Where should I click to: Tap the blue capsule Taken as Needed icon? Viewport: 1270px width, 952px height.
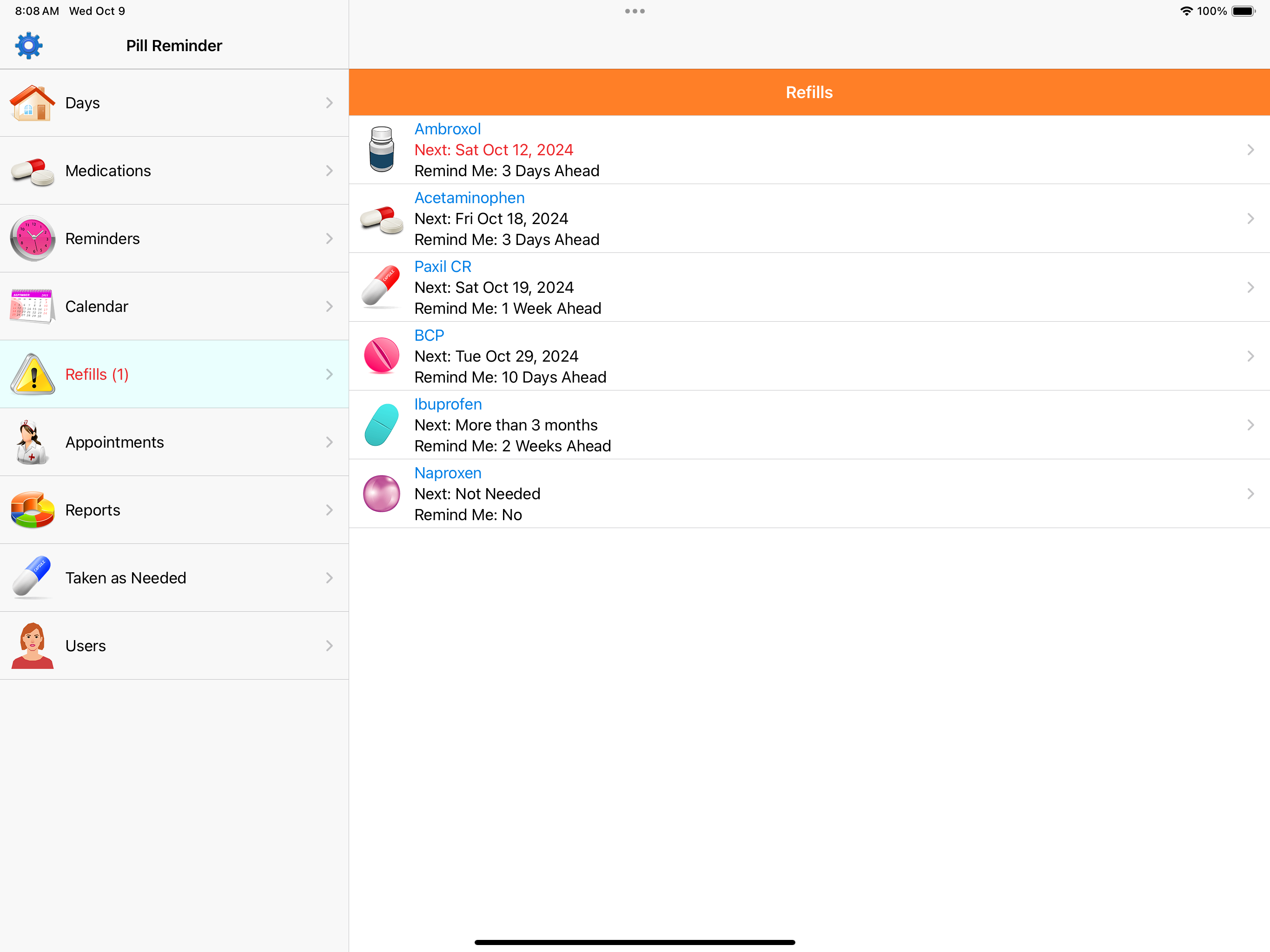point(32,577)
